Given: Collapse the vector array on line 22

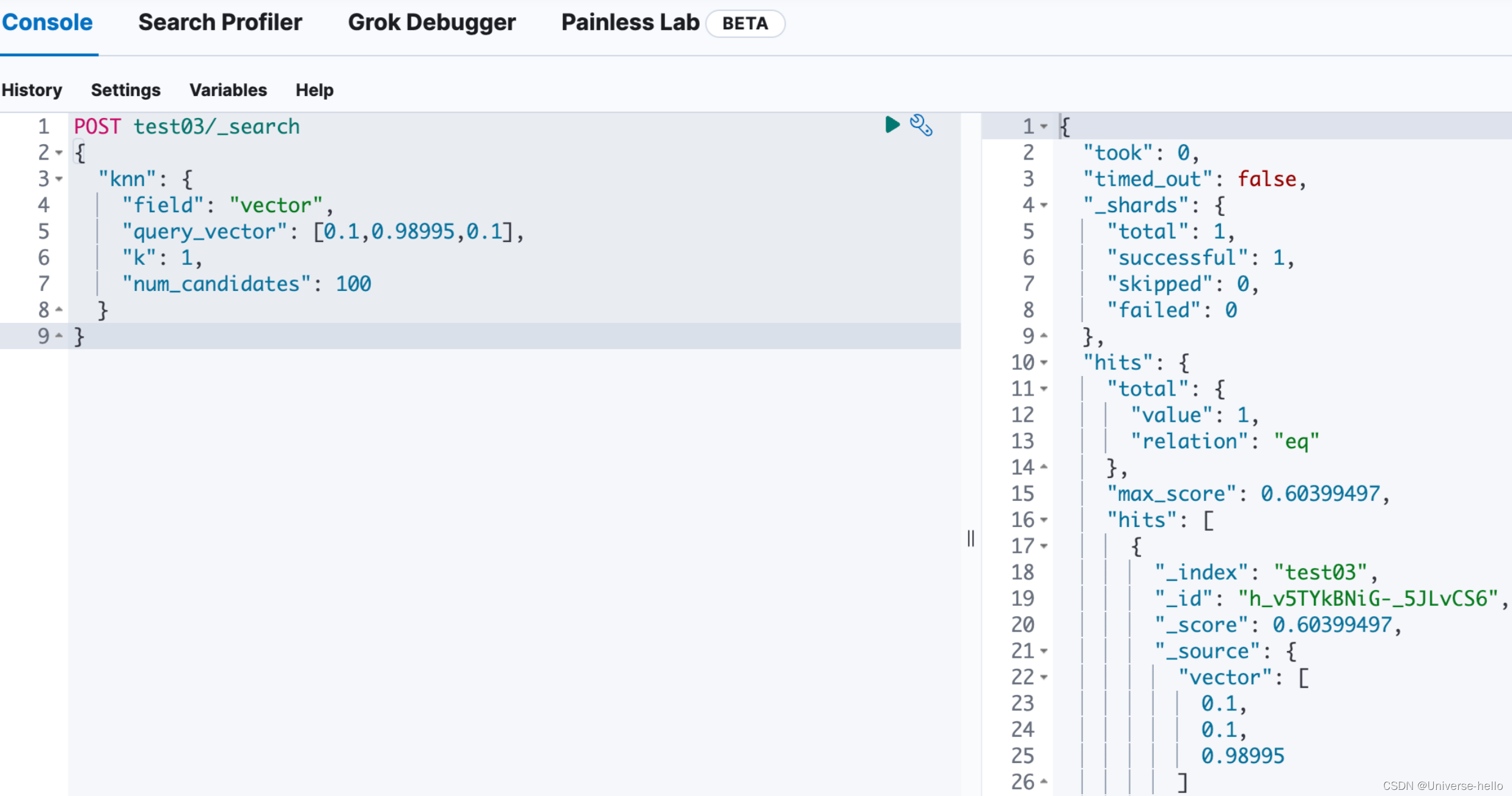Looking at the screenshot, I should (1045, 677).
